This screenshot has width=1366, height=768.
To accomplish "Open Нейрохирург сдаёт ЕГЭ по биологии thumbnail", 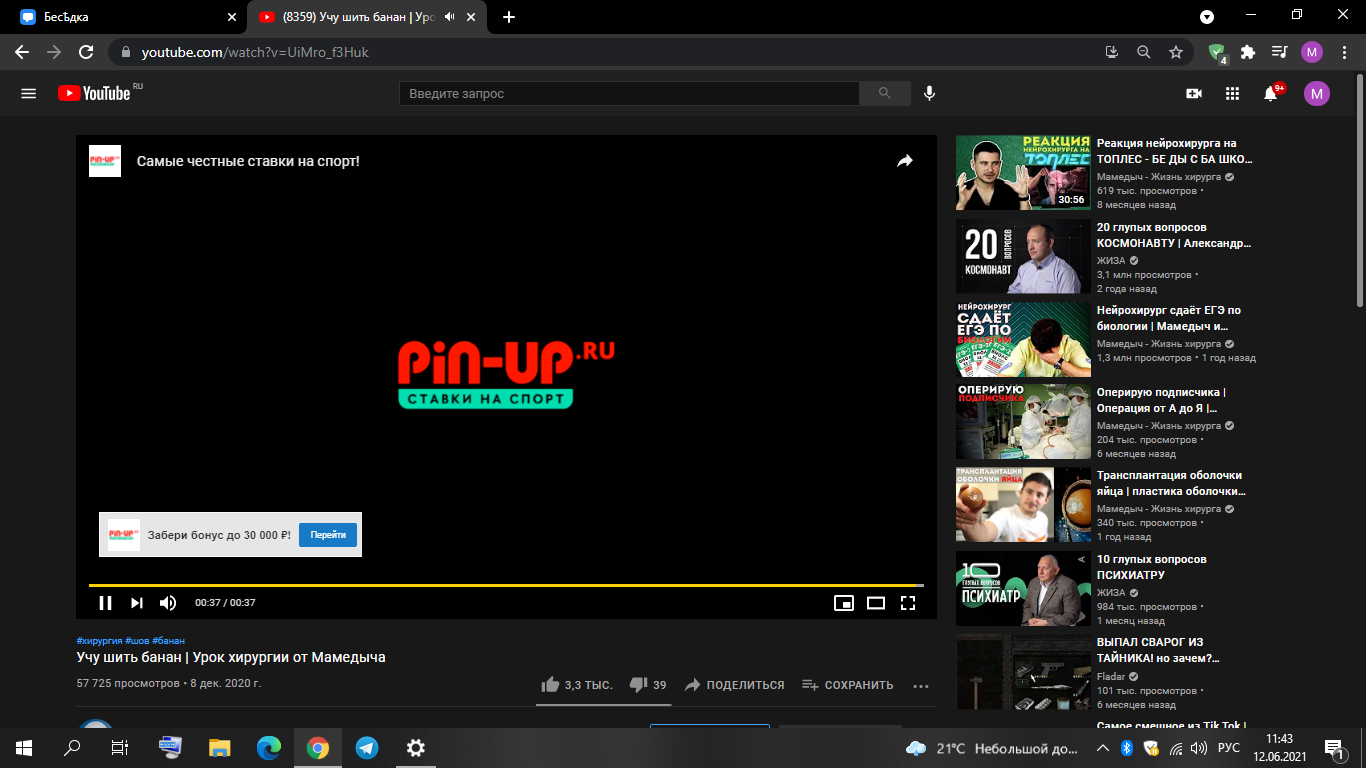I will click(1023, 339).
